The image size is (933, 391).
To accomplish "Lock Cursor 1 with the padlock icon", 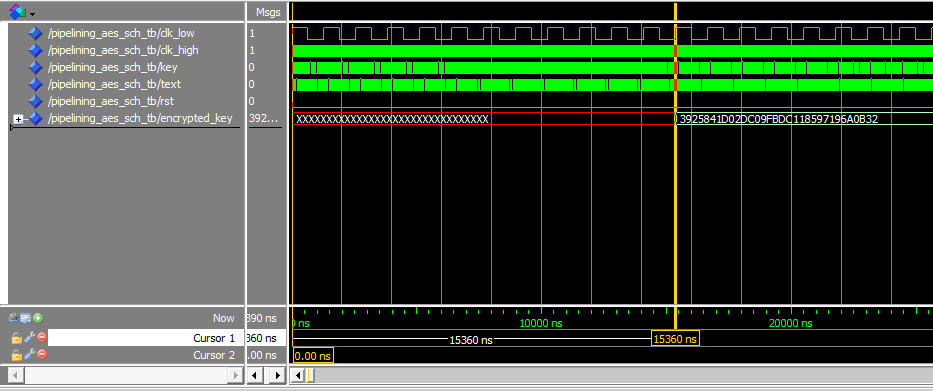I will click(17, 338).
